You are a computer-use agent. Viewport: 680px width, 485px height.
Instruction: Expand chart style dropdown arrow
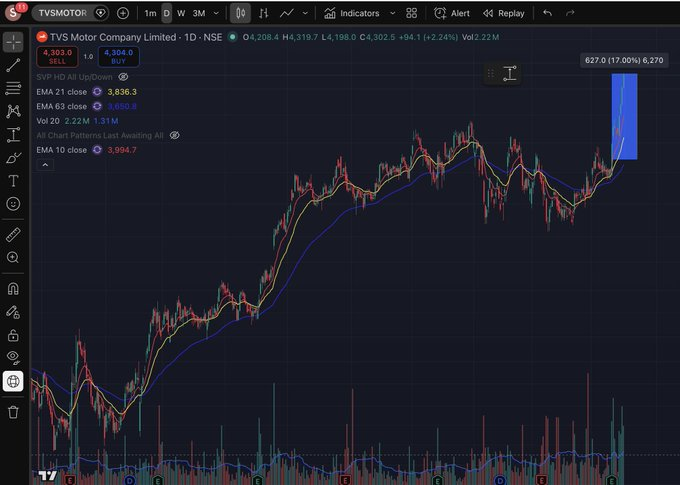305,13
